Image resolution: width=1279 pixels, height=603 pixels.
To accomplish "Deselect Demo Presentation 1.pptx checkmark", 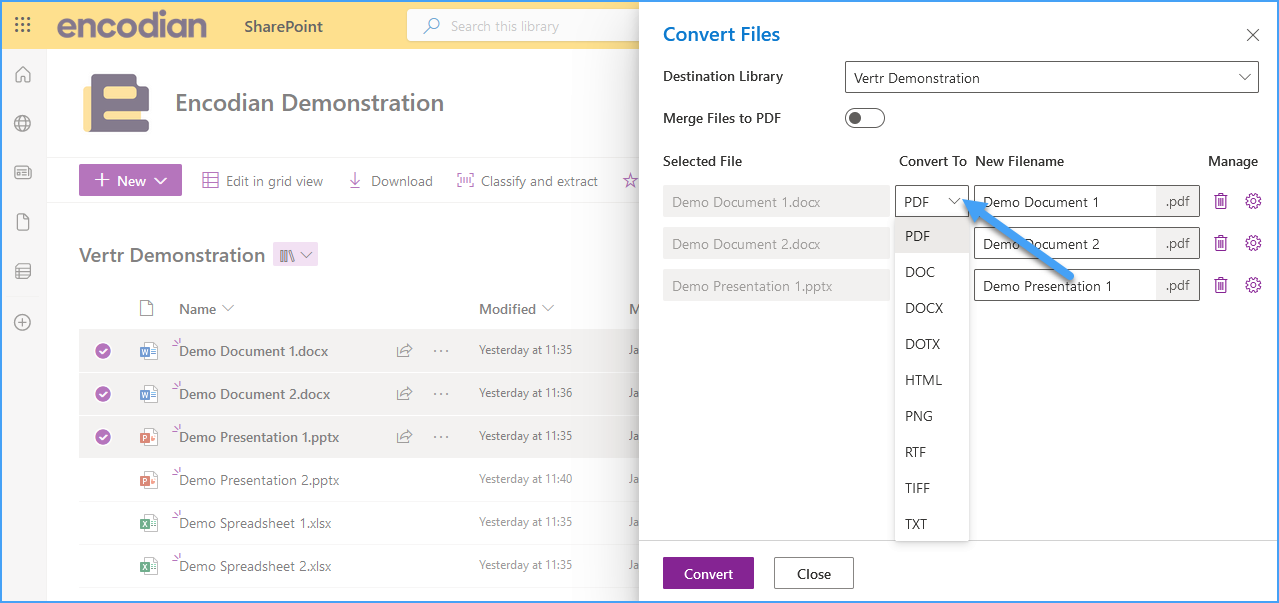I will (x=103, y=437).
